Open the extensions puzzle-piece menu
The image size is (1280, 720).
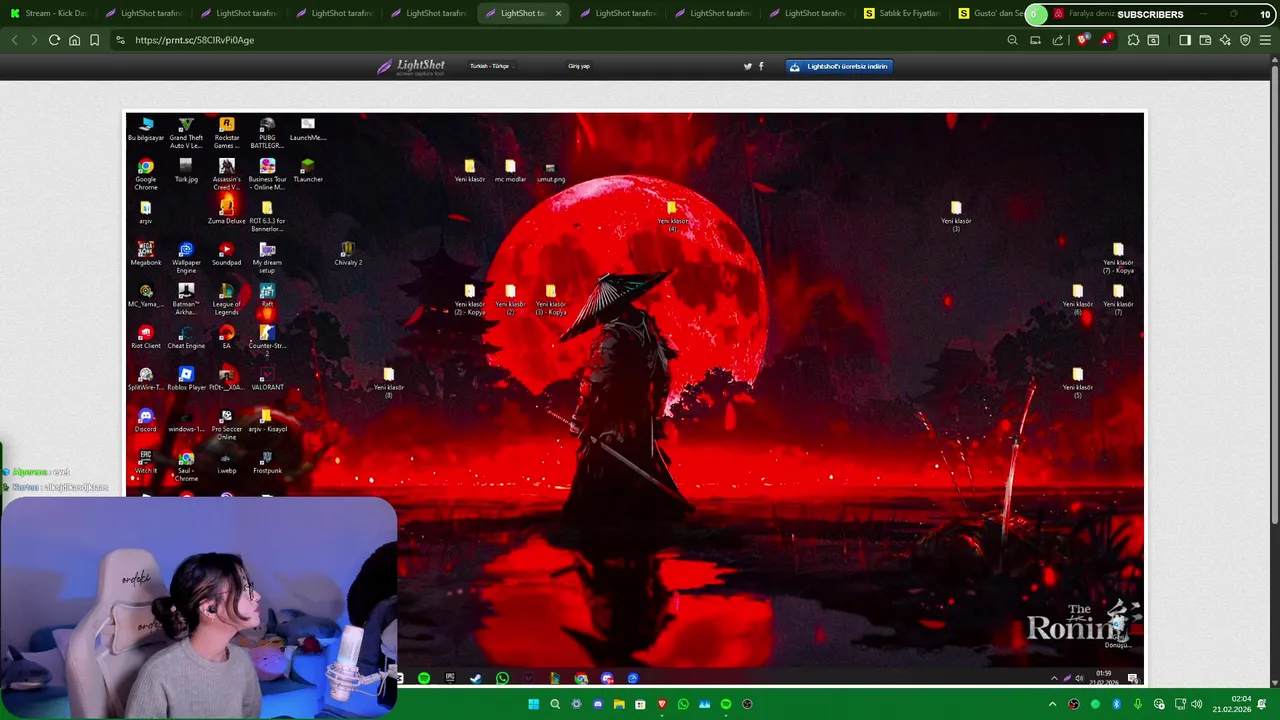point(1133,40)
